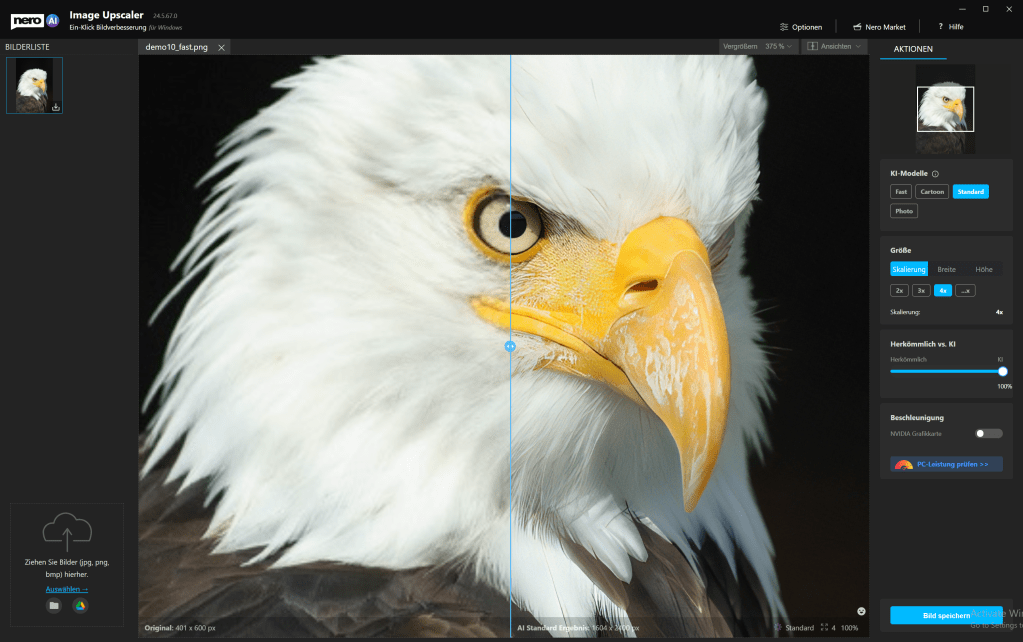The width and height of the screenshot is (1023, 642).
Task: Click the PC-Leistung prüfen gauge icon
Action: point(903,464)
